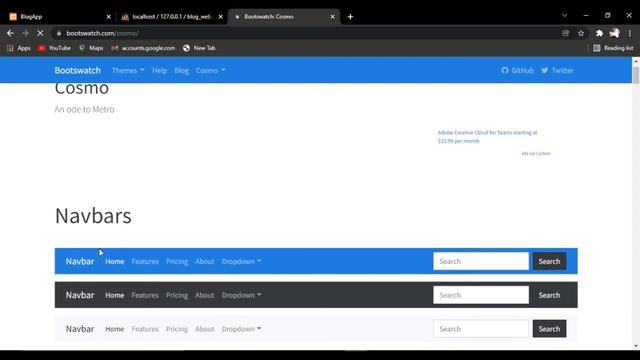Select Pricing in the light navbar
The height and width of the screenshot is (360, 640).
177,329
